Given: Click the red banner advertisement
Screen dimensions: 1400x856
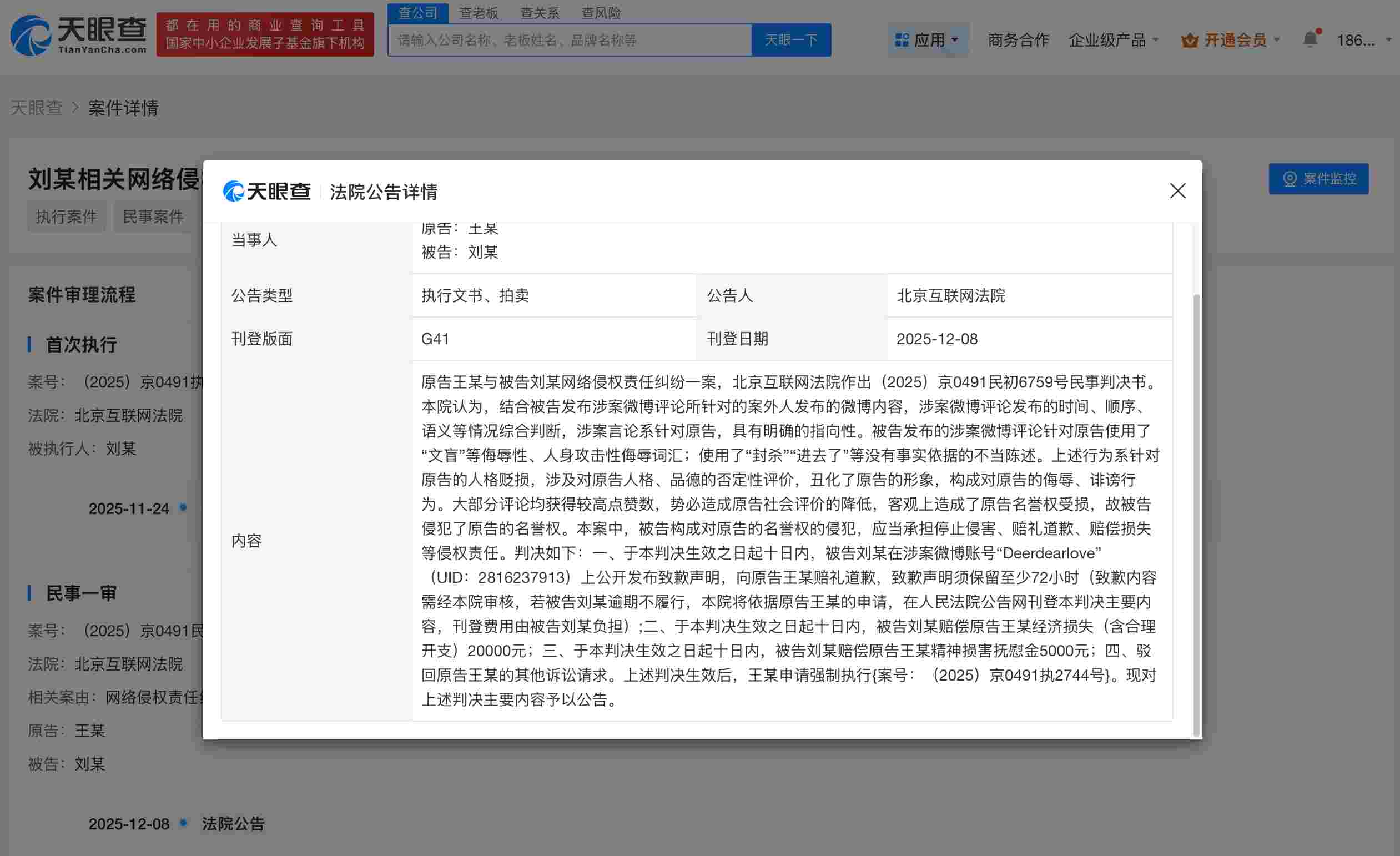Looking at the screenshot, I should 265,34.
